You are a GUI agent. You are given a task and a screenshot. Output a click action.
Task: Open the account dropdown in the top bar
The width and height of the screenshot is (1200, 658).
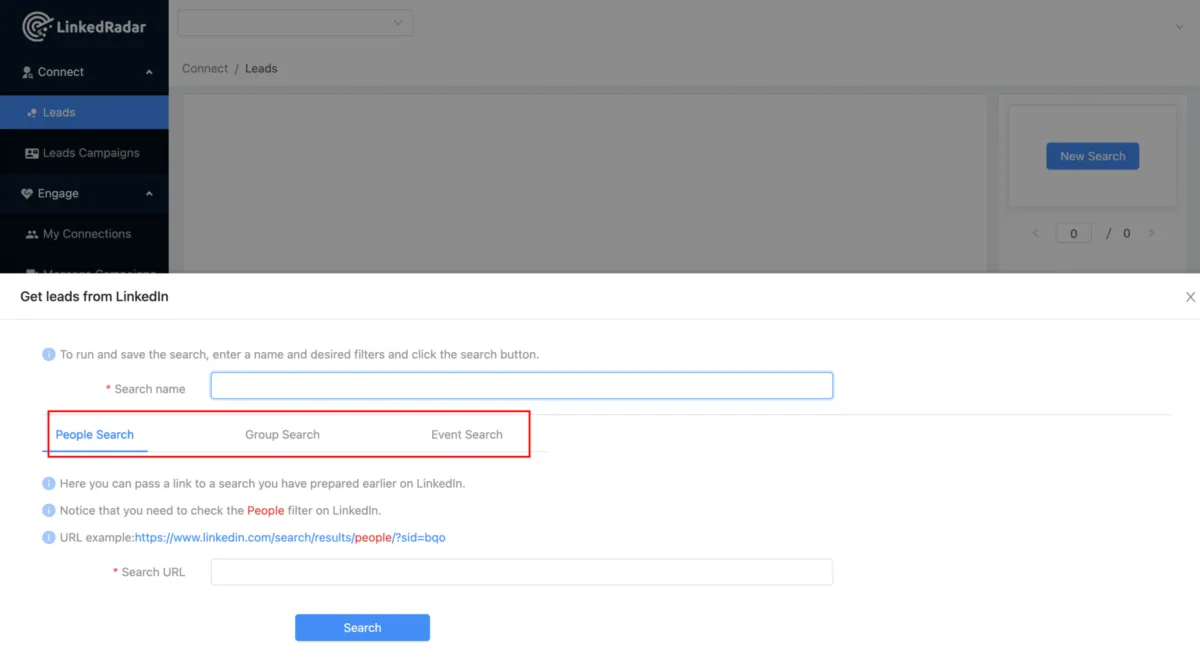295,23
